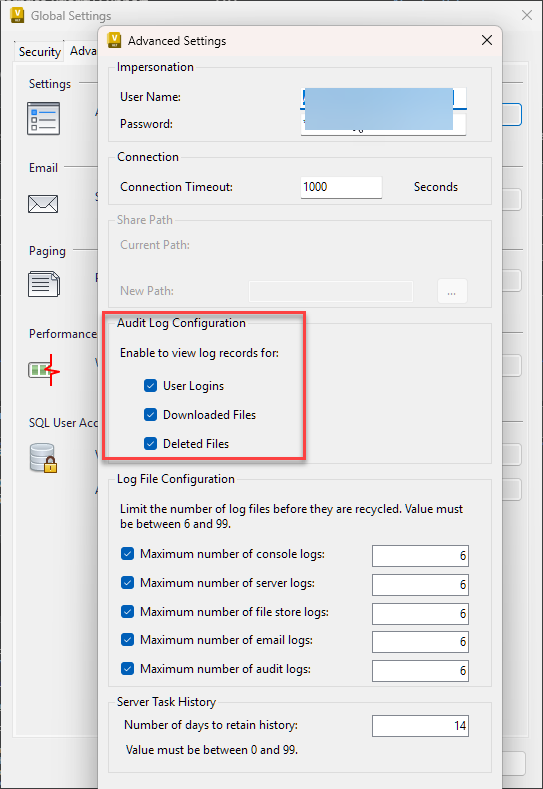Click the 'Impersonation' group label
The image size is (543, 789).
click(x=155, y=67)
